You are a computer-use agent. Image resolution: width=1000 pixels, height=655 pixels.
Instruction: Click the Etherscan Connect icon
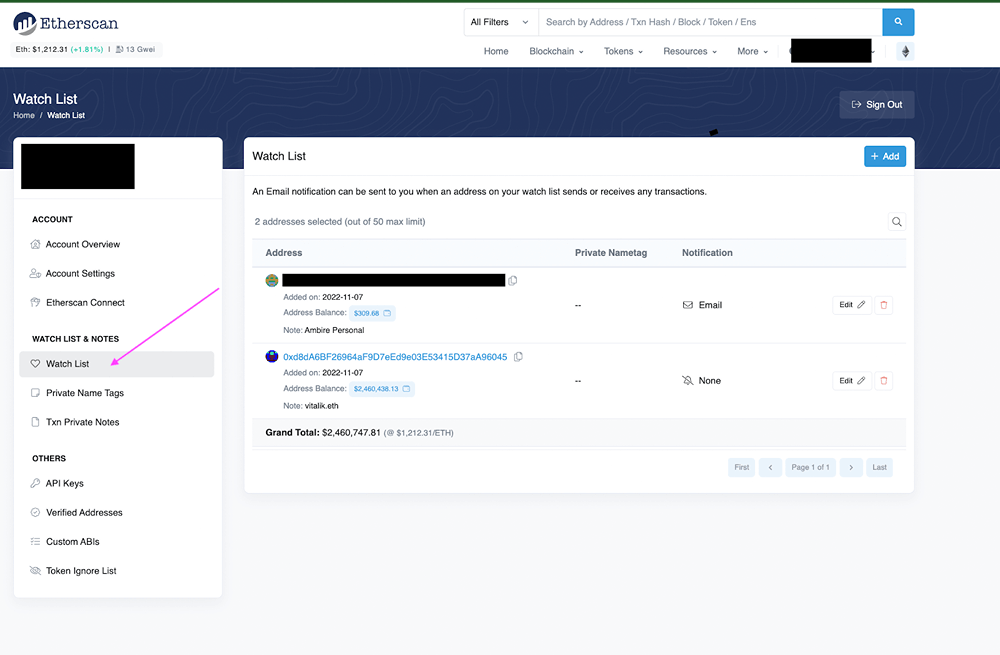click(35, 302)
